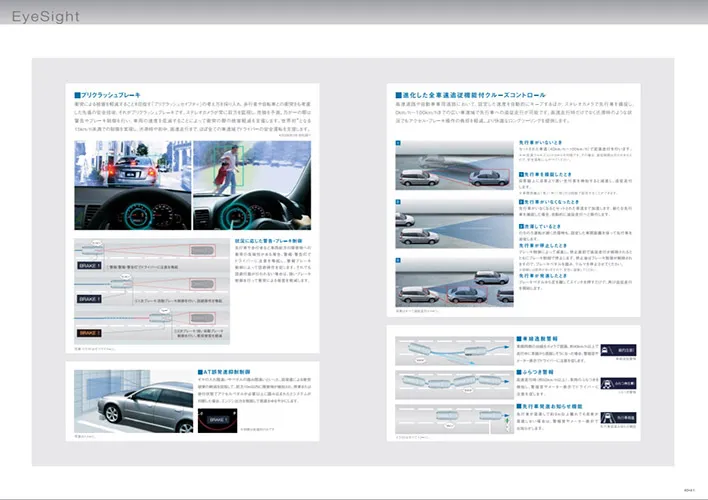Click the 先行車発進お知らせ機能 heading
Screen dimensions: 708x500
pyautogui.click(x=553, y=407)
